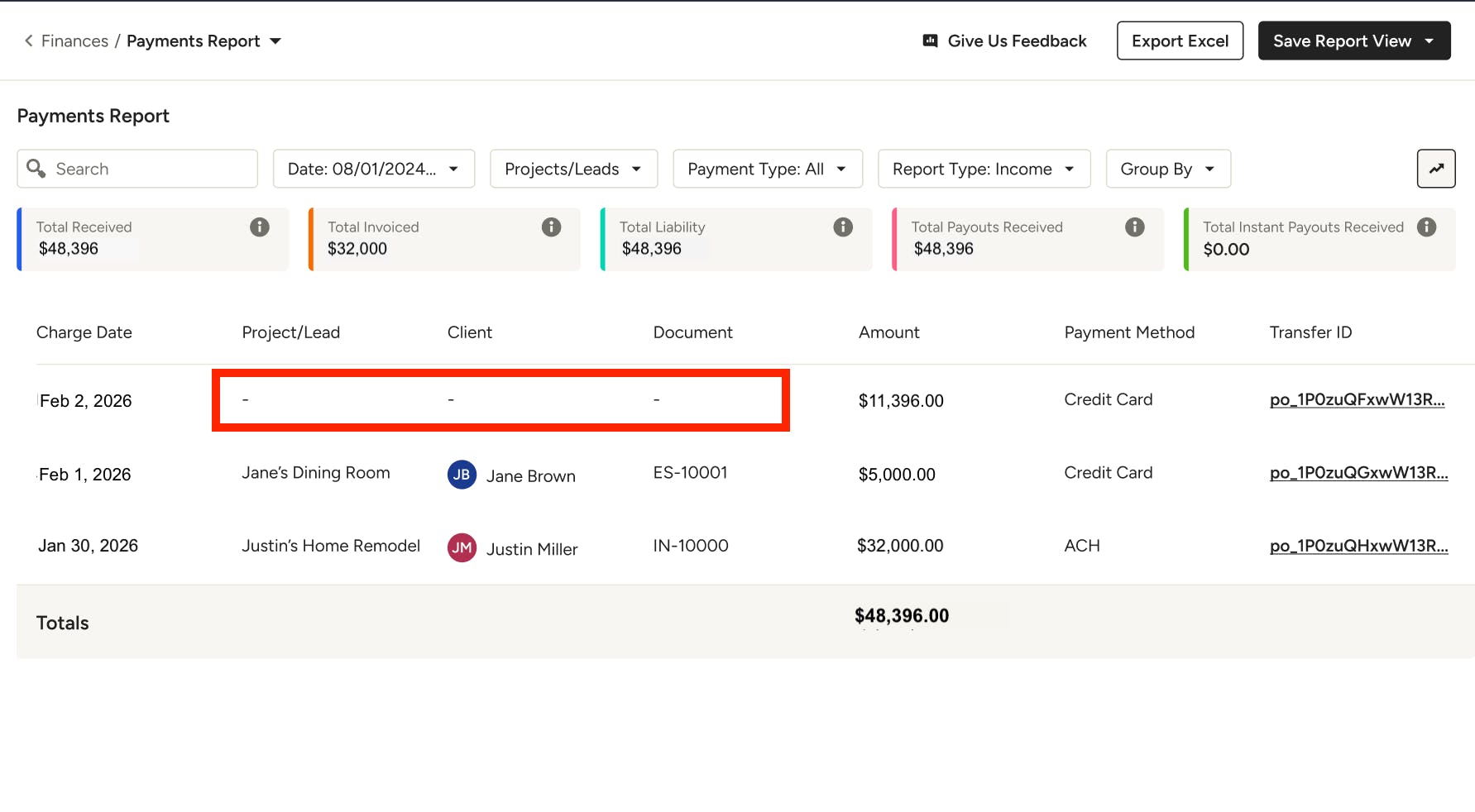The height and width of the screenshot is (812, 1475).
Task: Click info icon on Total Instant Payouts card
Action: pos(1427,227)
